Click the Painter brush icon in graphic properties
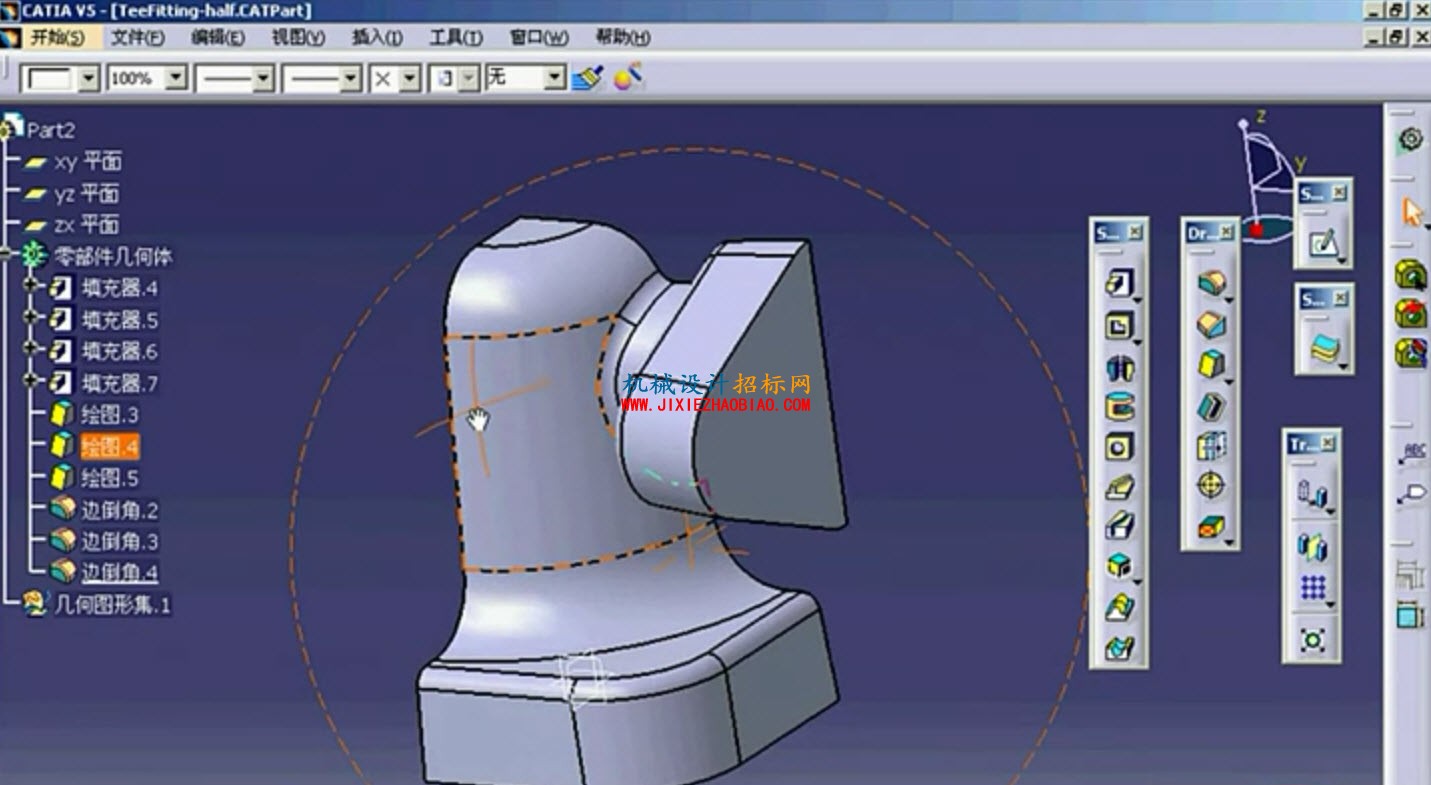Viewport: 1431px width, 785px height. click(588, 78)
